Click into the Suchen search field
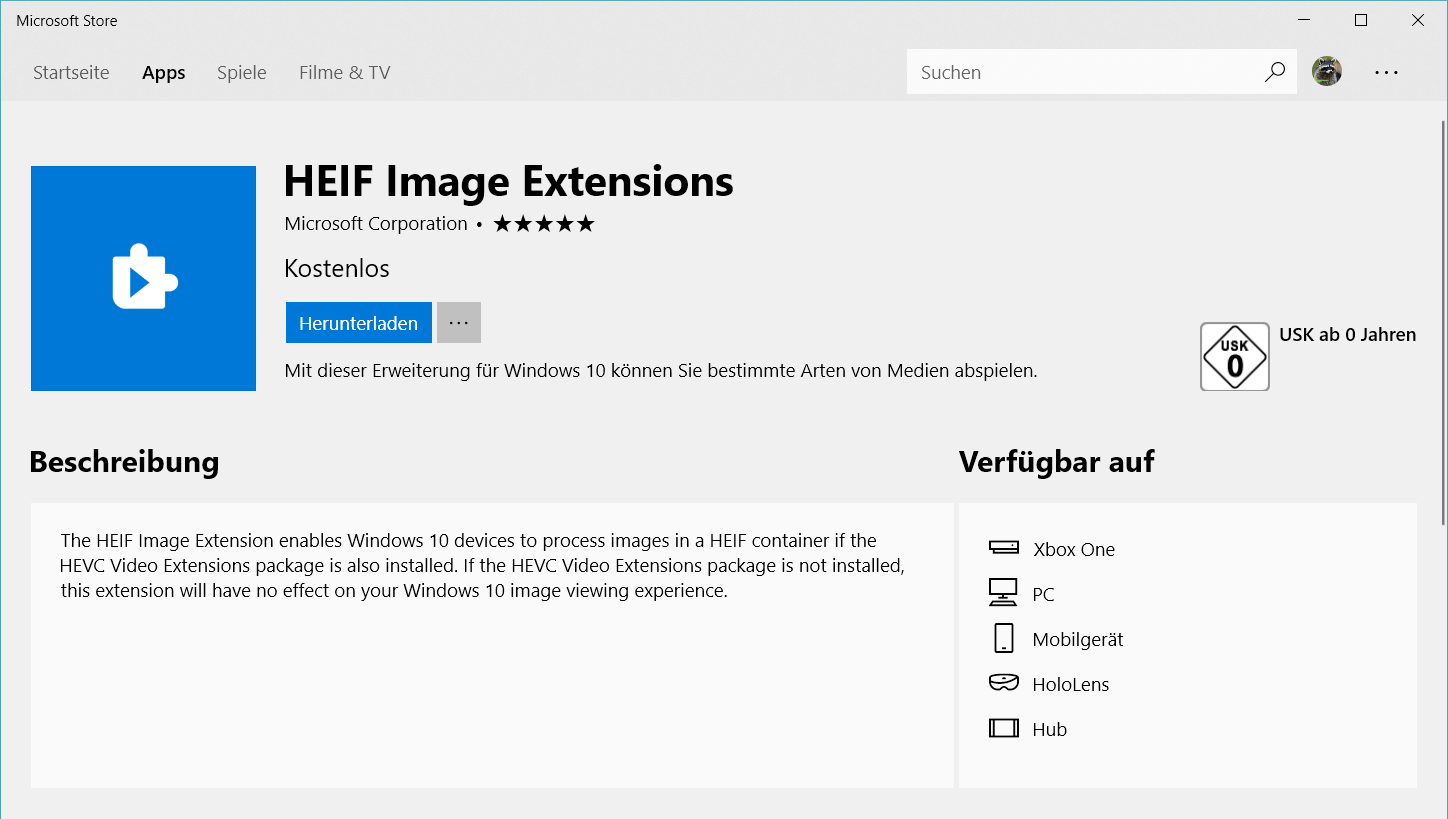Image resolution: width=1448 pixels, height=819 pixels. (x=1085, y=72)
